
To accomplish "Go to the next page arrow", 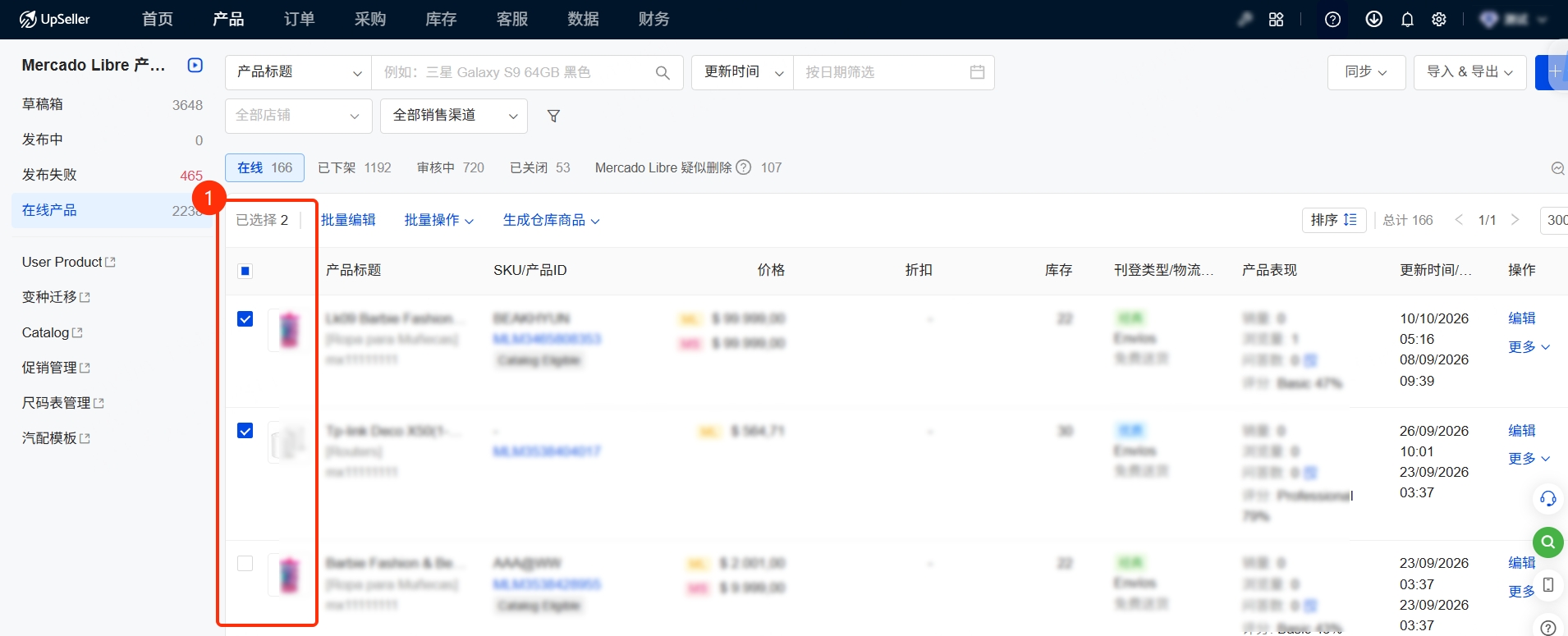I will (1515, 220).
